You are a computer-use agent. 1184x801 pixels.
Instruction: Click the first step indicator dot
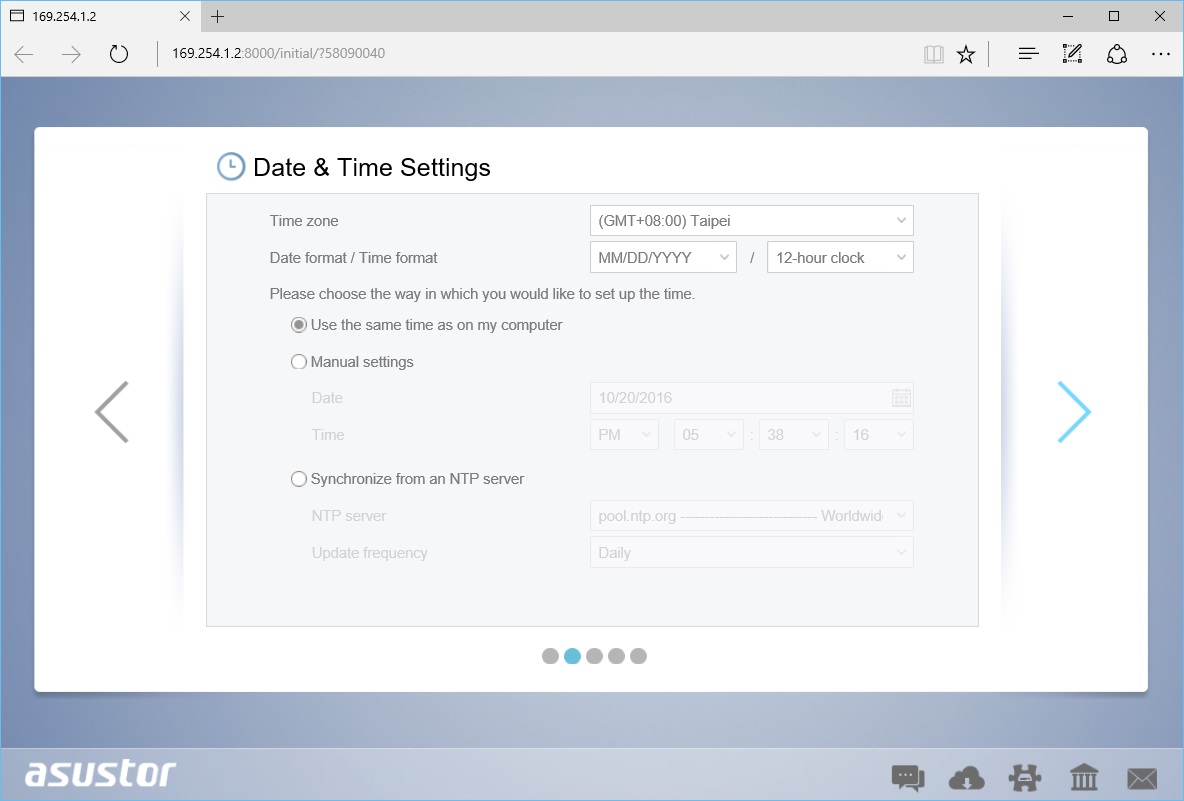[x=550, y=656]
